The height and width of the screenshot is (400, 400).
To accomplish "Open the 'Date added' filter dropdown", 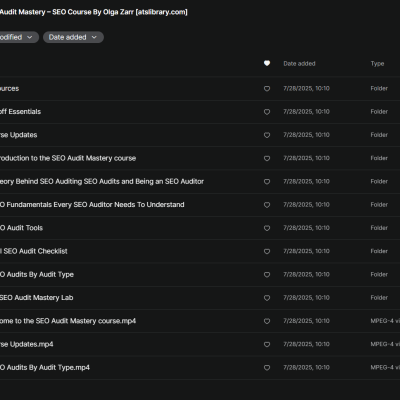I will pos(73,37).
